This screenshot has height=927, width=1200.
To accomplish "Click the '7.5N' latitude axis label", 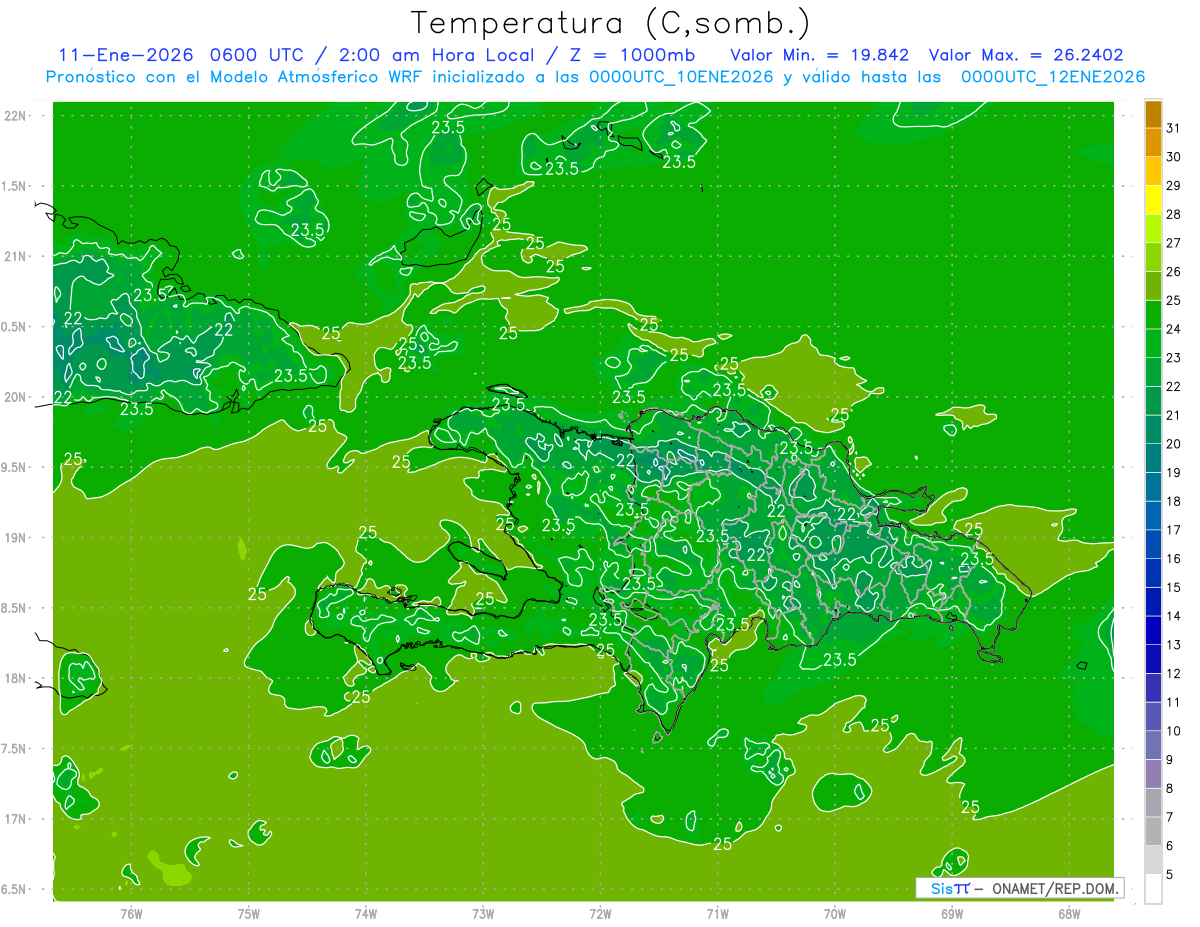I will pyautogui.click(x=16, y=749).
